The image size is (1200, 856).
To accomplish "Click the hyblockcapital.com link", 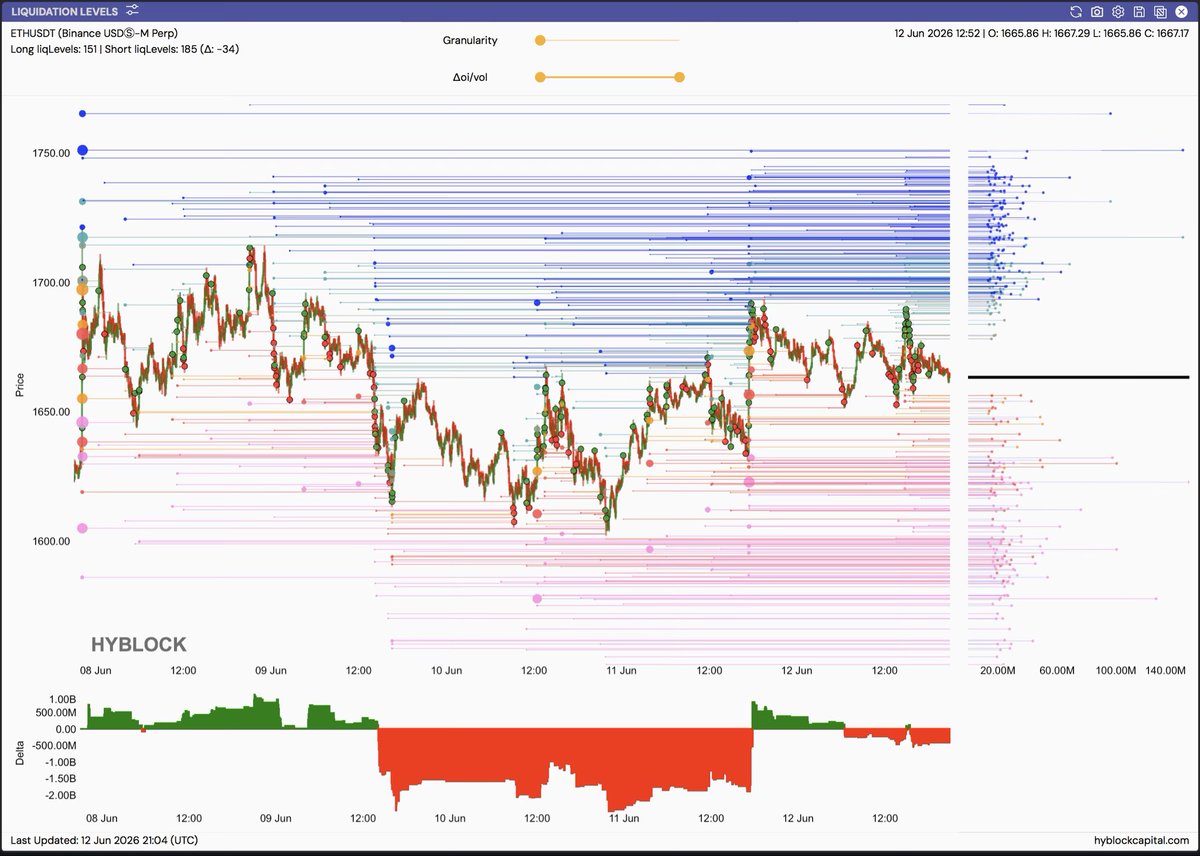I will pyautogui.click(x=1142, y=842).
